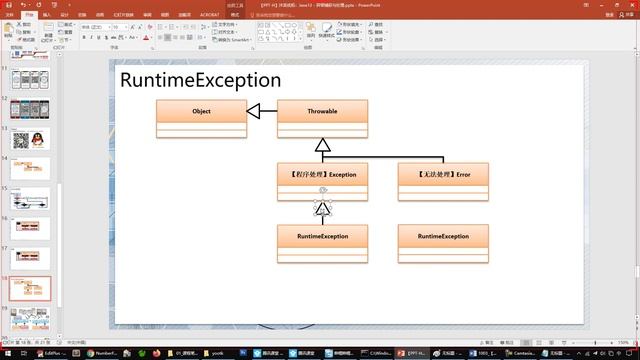Click the Share person icon

tap(622, 15)
